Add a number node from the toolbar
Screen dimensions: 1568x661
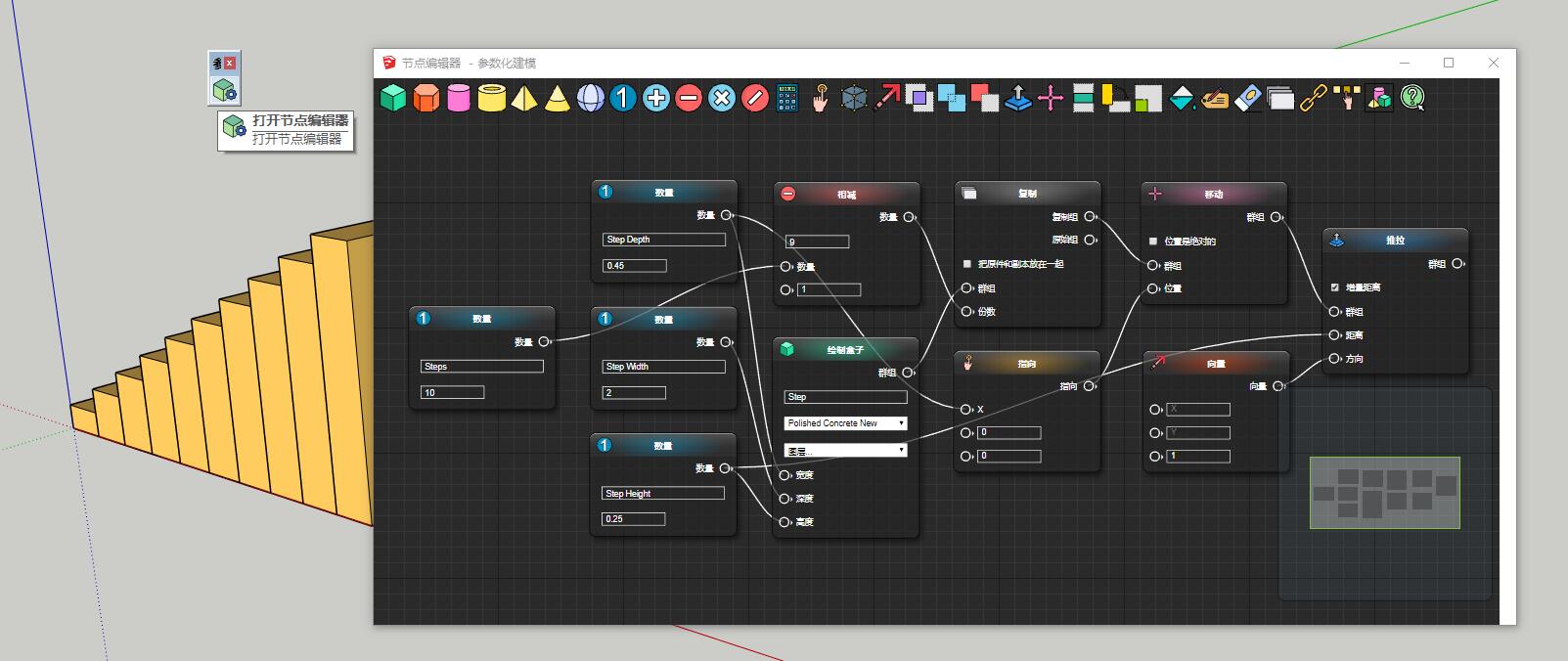coord(623,98)
